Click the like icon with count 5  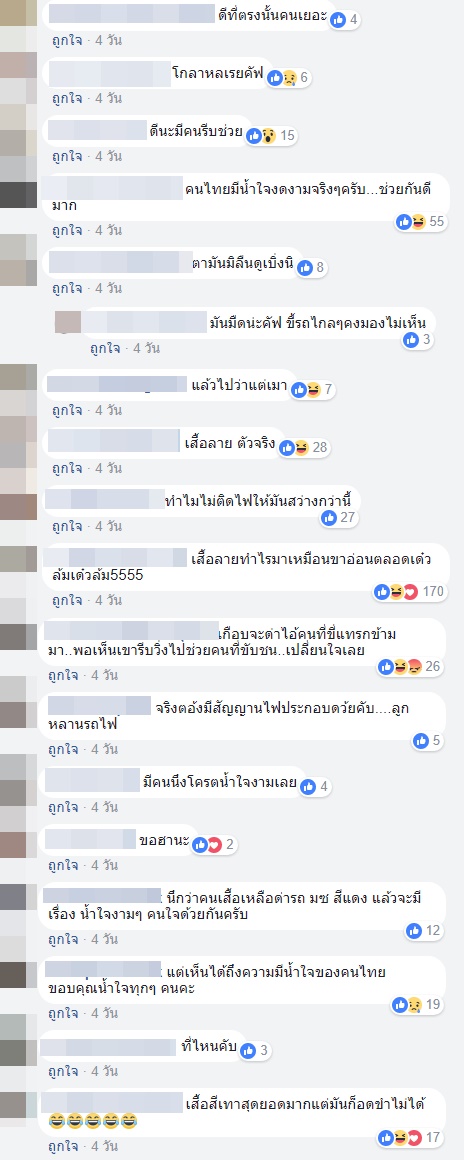pos(421,740)
